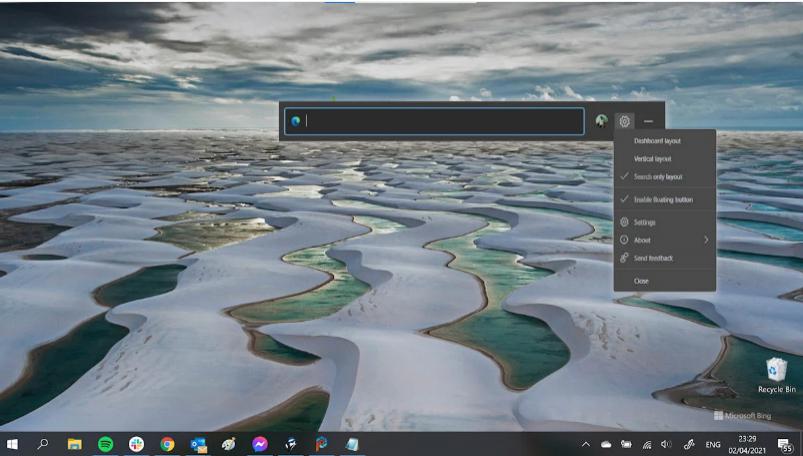Click Send feedback in the menu
Viewport: 803px width, 456px height.
pyautogui.click(x=653, y=258)
